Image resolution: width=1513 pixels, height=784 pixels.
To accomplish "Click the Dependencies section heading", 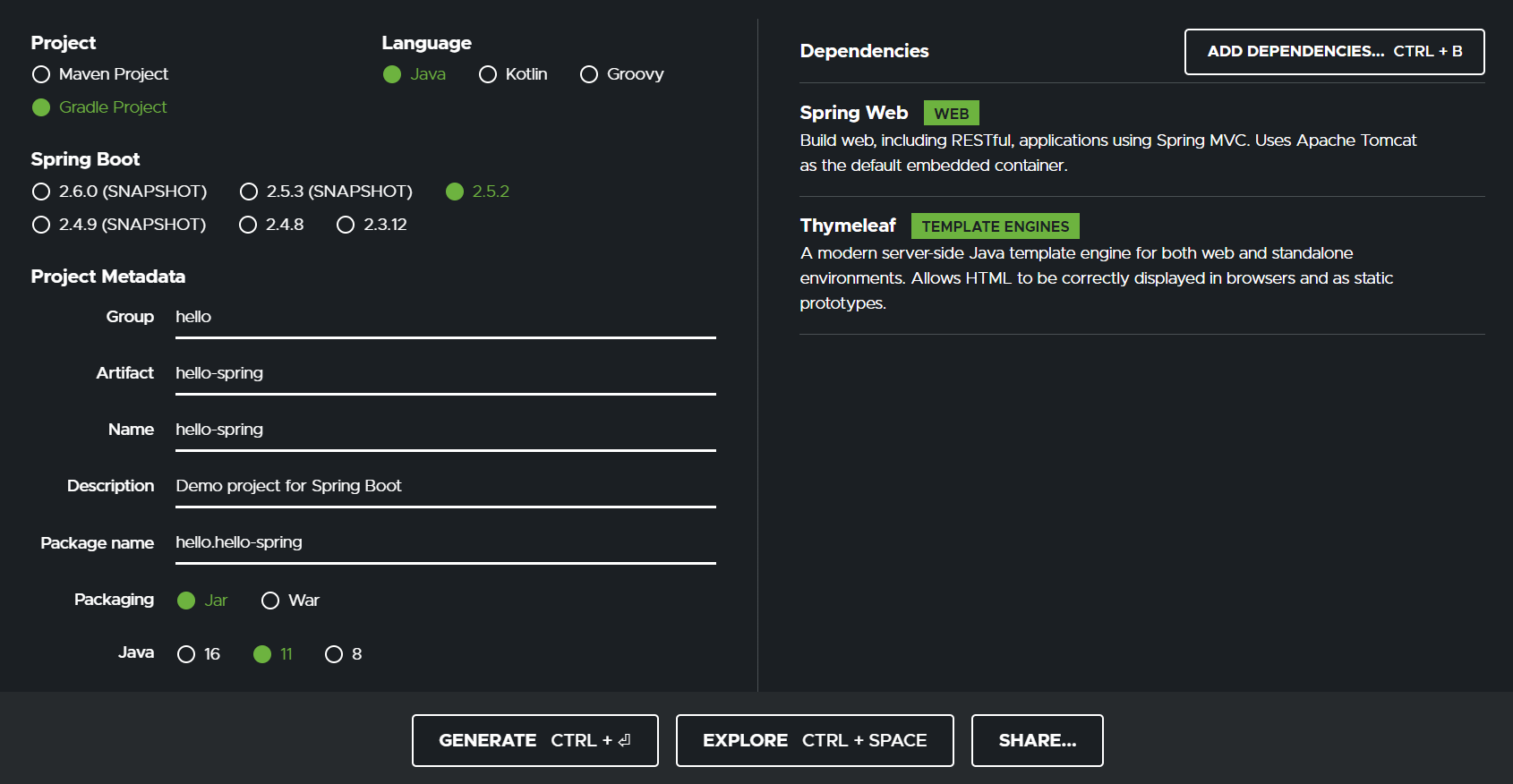I will point(864,51).
